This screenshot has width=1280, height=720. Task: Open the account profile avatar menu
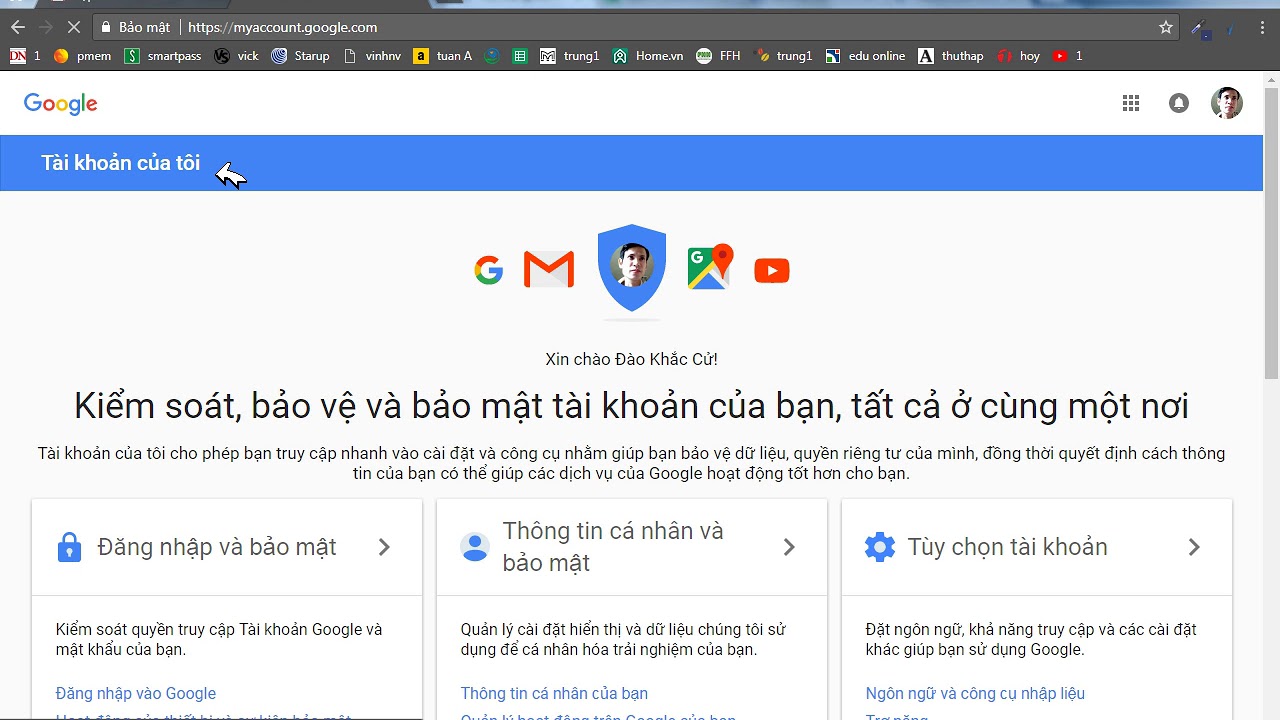(1227, 103)
